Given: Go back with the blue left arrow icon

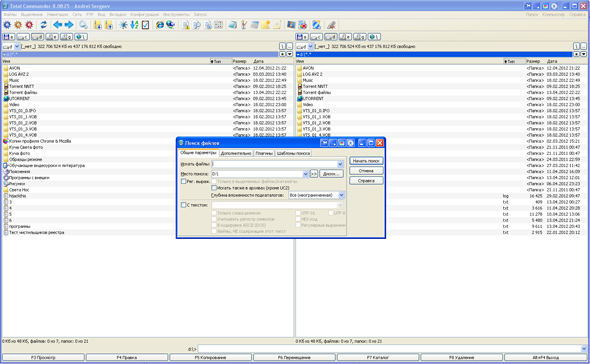Looking at the screenshot, I should (58, 25).
